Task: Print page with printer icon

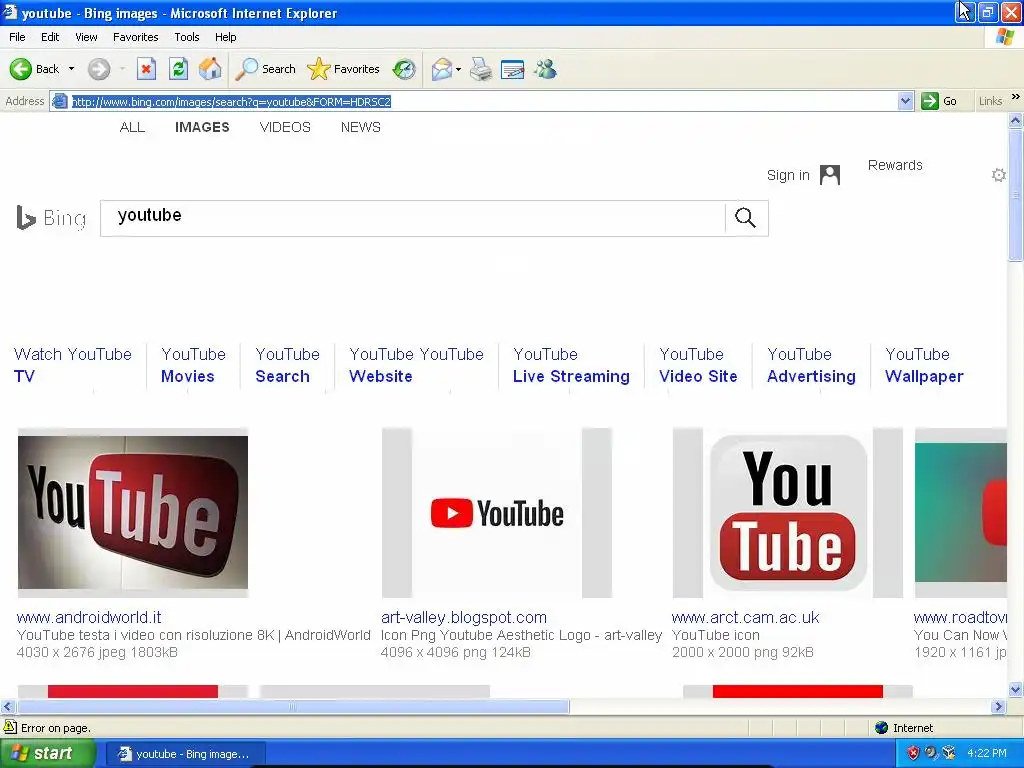Action: [481, 69]
